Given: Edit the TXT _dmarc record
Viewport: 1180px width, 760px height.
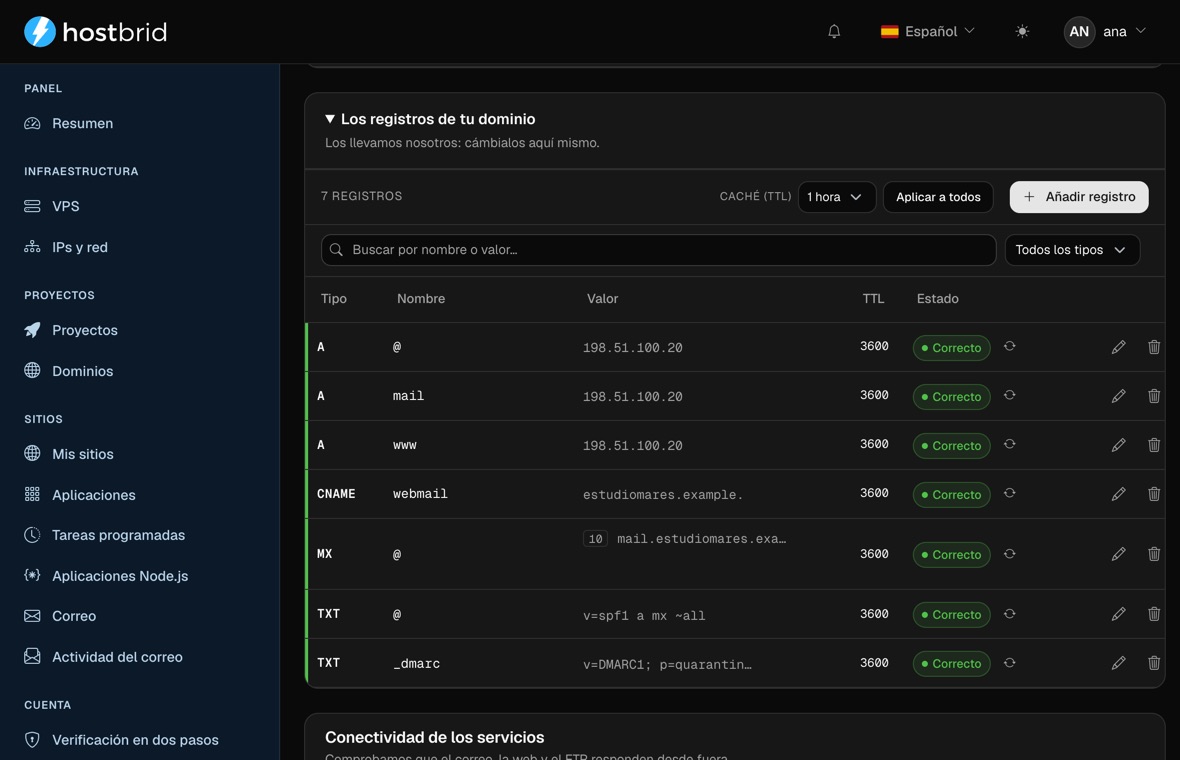Looking at the screenshot, I should (1118, 663).
